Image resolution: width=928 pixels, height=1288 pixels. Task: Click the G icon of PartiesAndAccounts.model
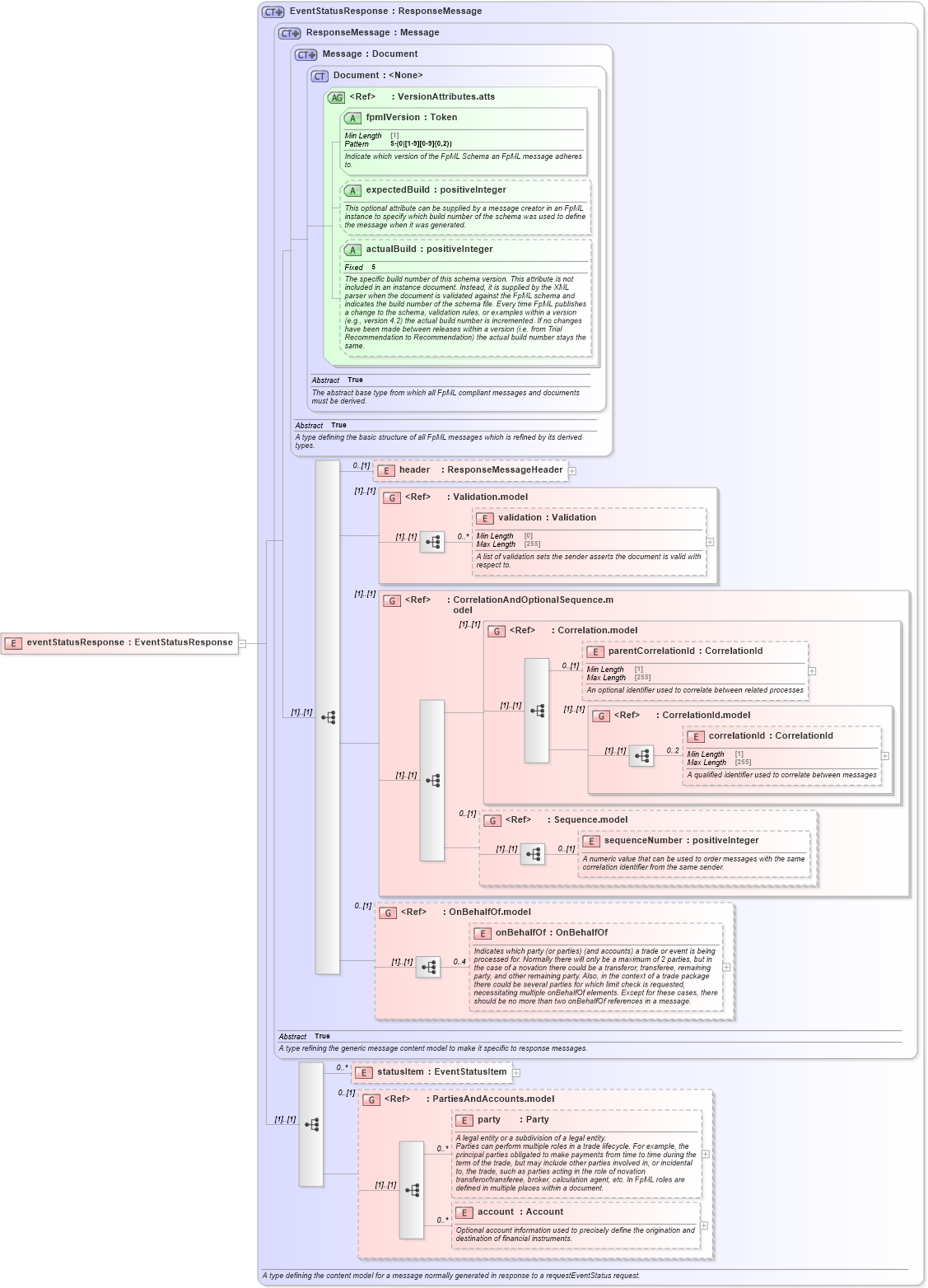371,1099
